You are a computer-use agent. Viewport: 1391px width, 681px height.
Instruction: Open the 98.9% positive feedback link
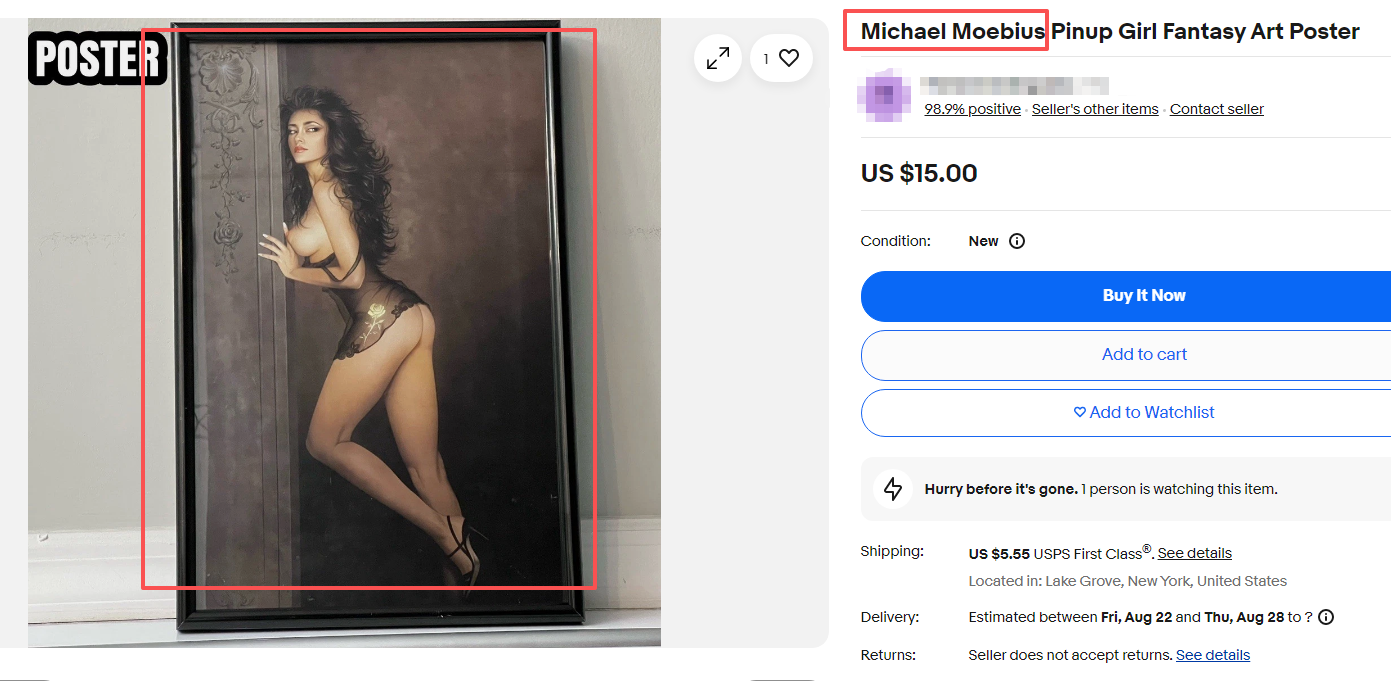[x=972, y=109]
